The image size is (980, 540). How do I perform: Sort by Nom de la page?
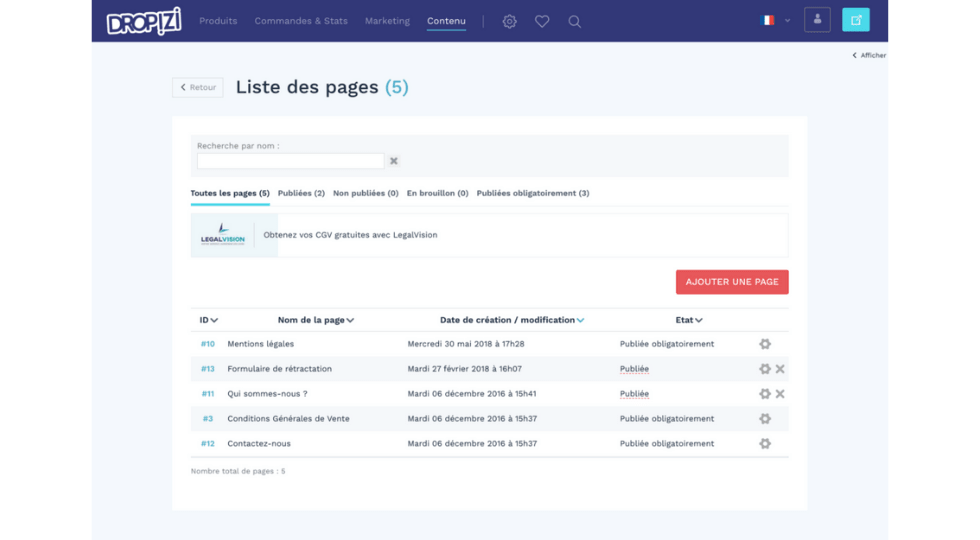[x=316, y=320]
